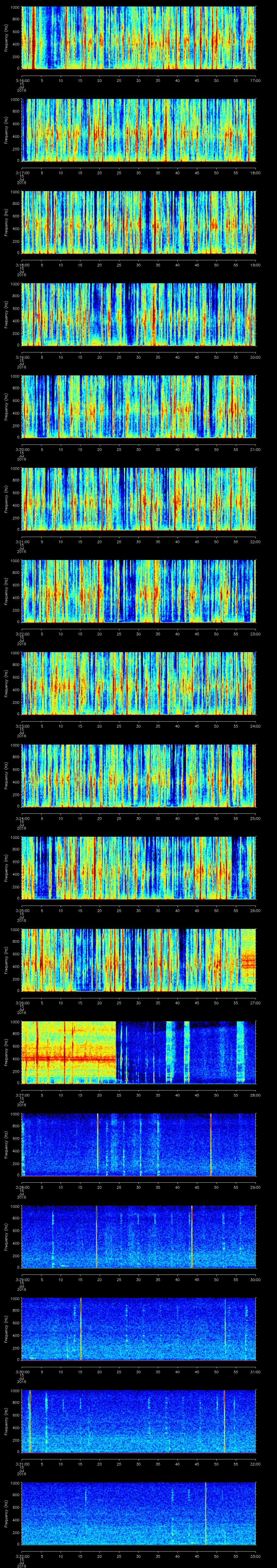Image resolution: width=277 pixels, height=1568 pixels.
Task: Click the red vertical spike near 52 s in the 3:31:00 panel
Action: (x=224, y=1421)
